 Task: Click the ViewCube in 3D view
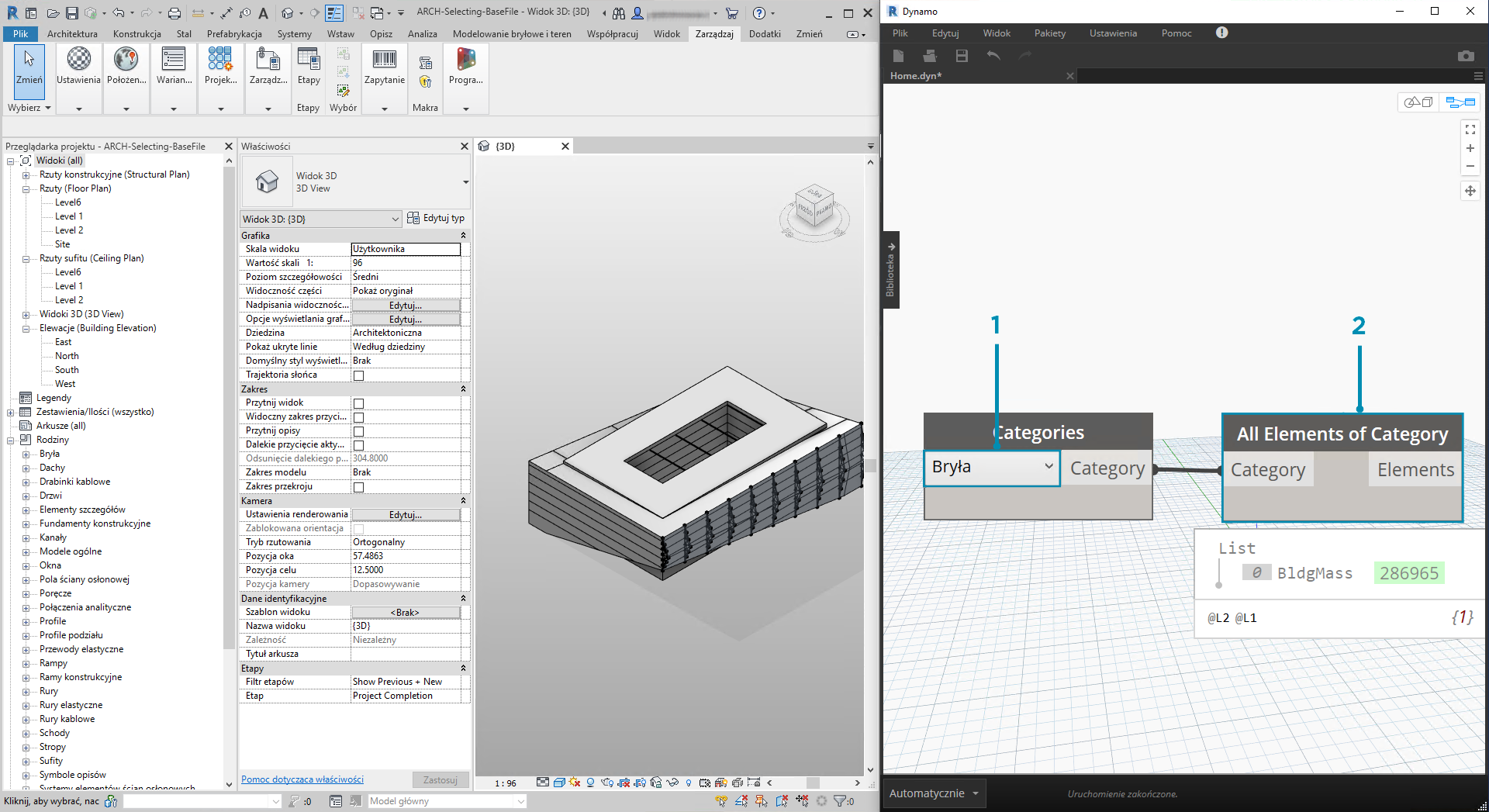pos(814,206)
